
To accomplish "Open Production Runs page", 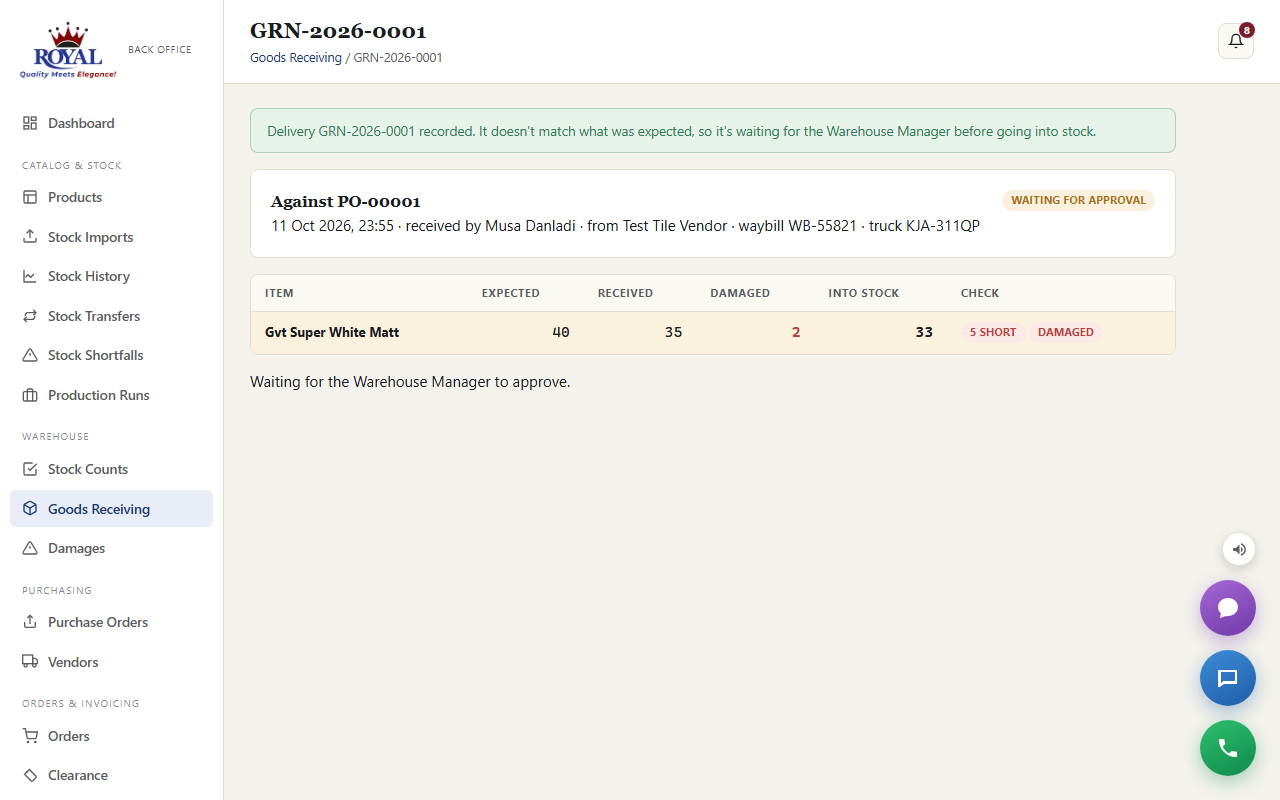I will [111, 395].
